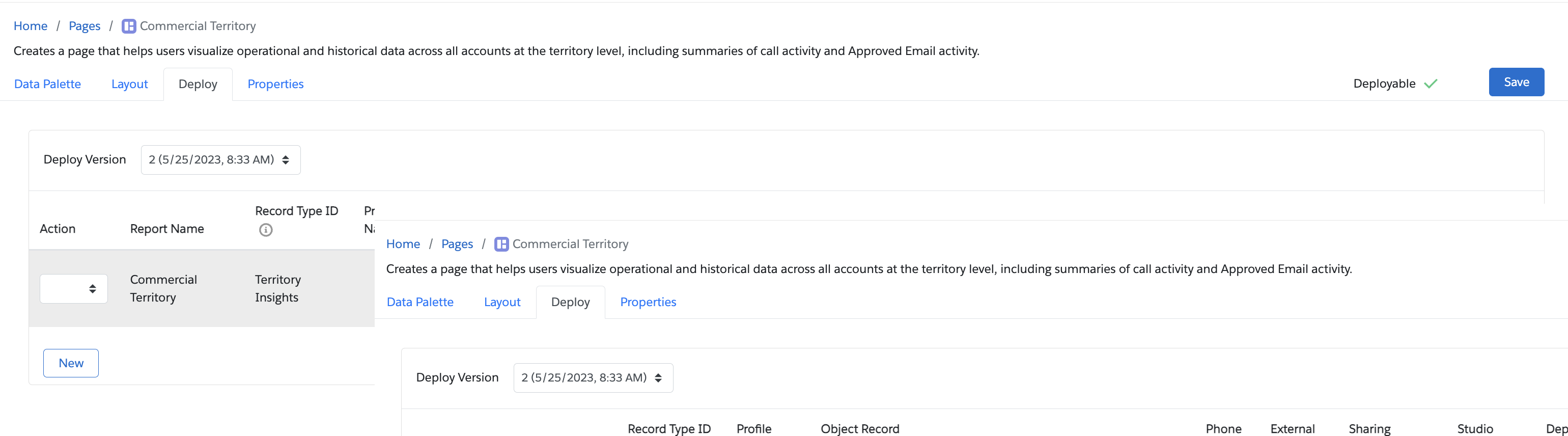Open Pages link in the lower breadcrumb
1568x436 pixels.
pyautogui.click(x=457, y=244)
